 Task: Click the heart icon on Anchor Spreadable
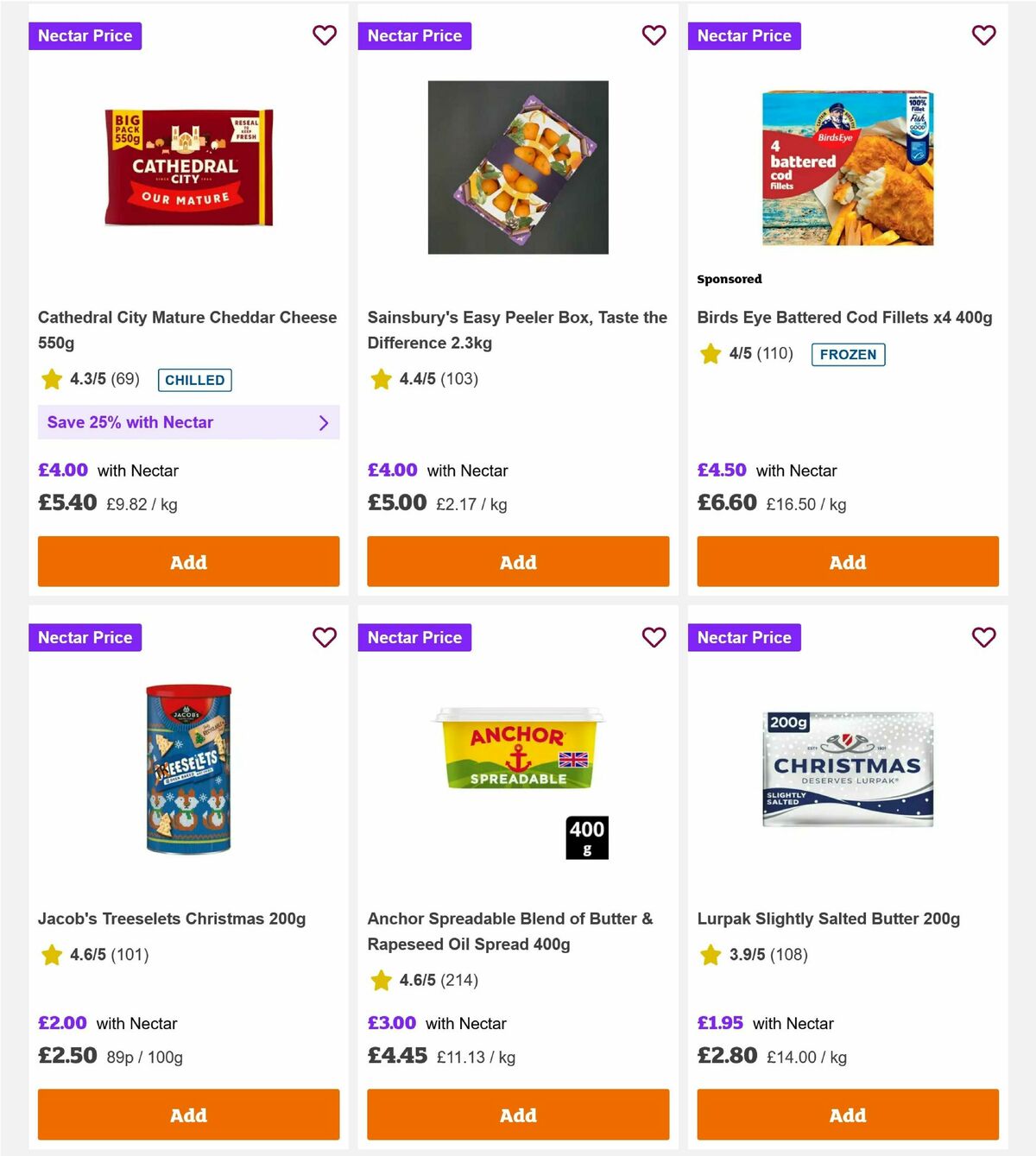click(654, 637)
